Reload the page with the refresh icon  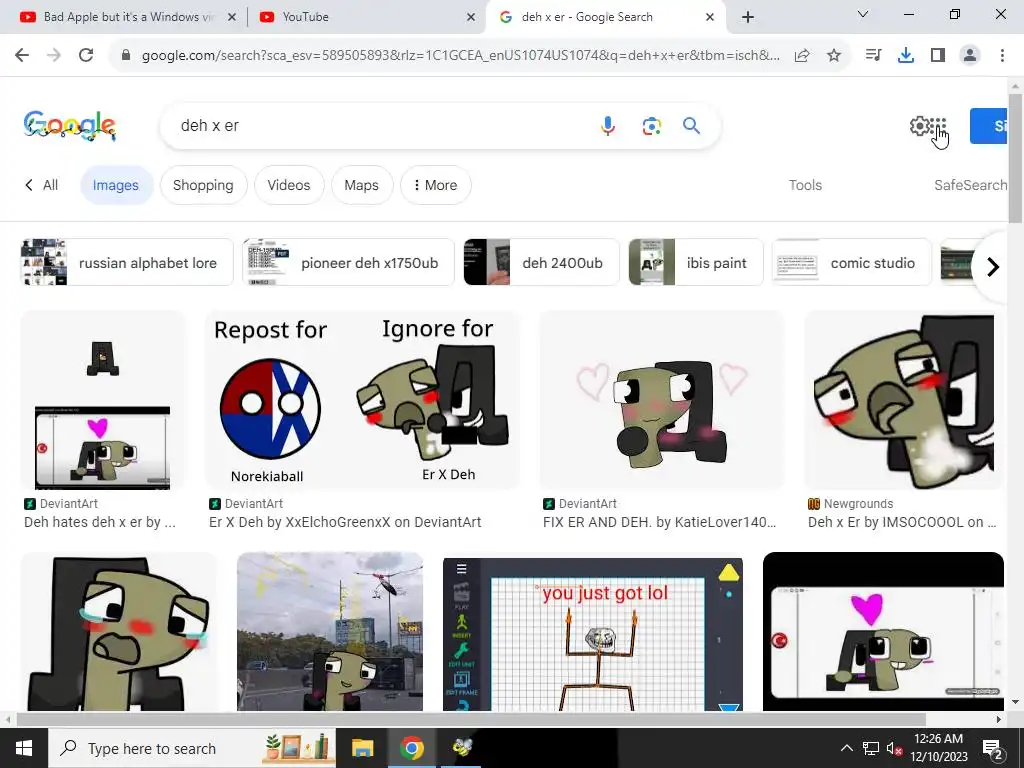tap(86, 56)
